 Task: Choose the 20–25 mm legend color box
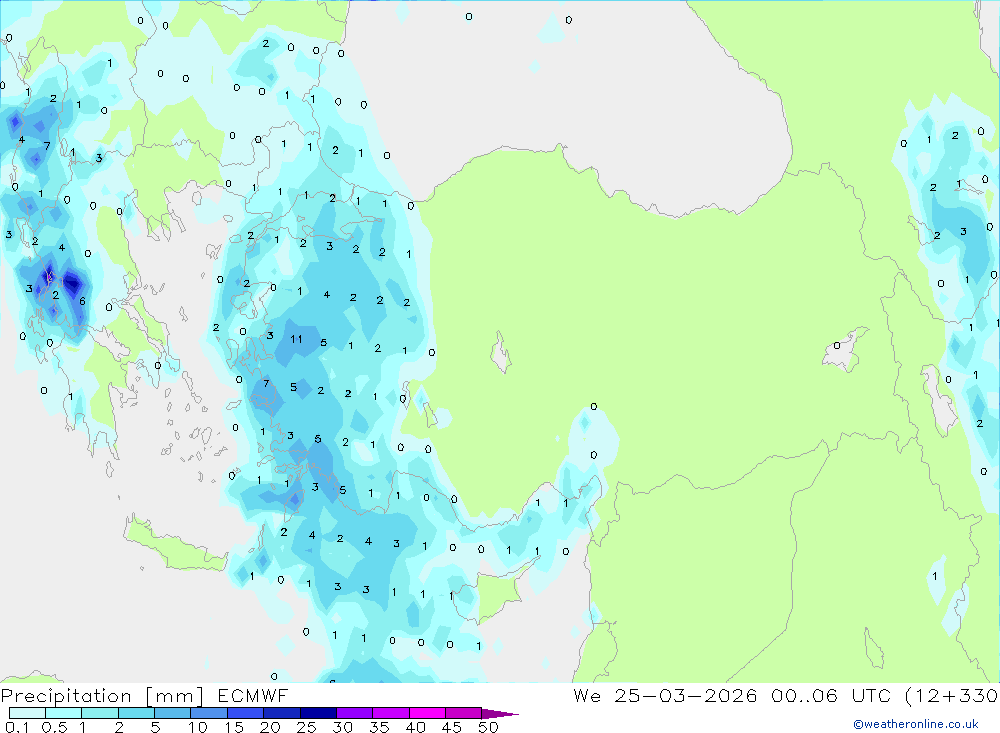click(281, 713)
